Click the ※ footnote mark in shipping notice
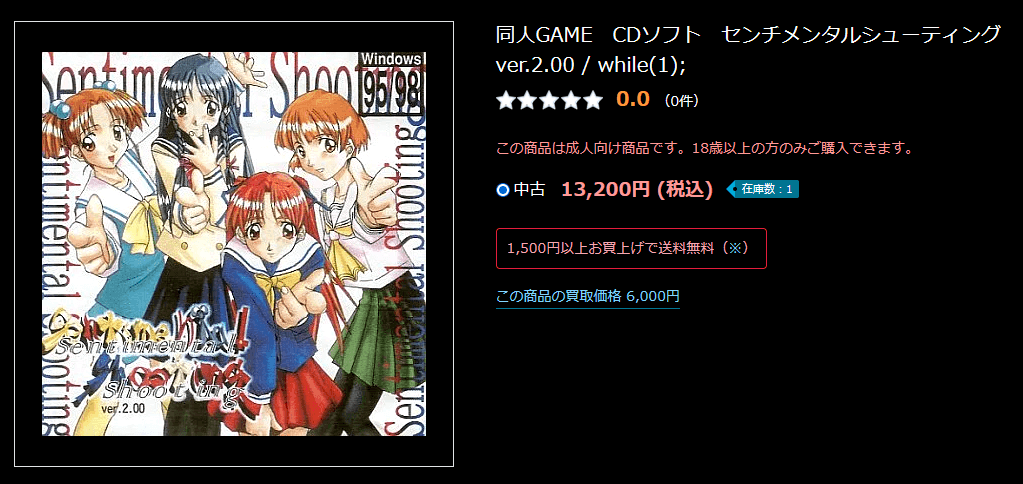1023x484 pixels. pos(734,249)
